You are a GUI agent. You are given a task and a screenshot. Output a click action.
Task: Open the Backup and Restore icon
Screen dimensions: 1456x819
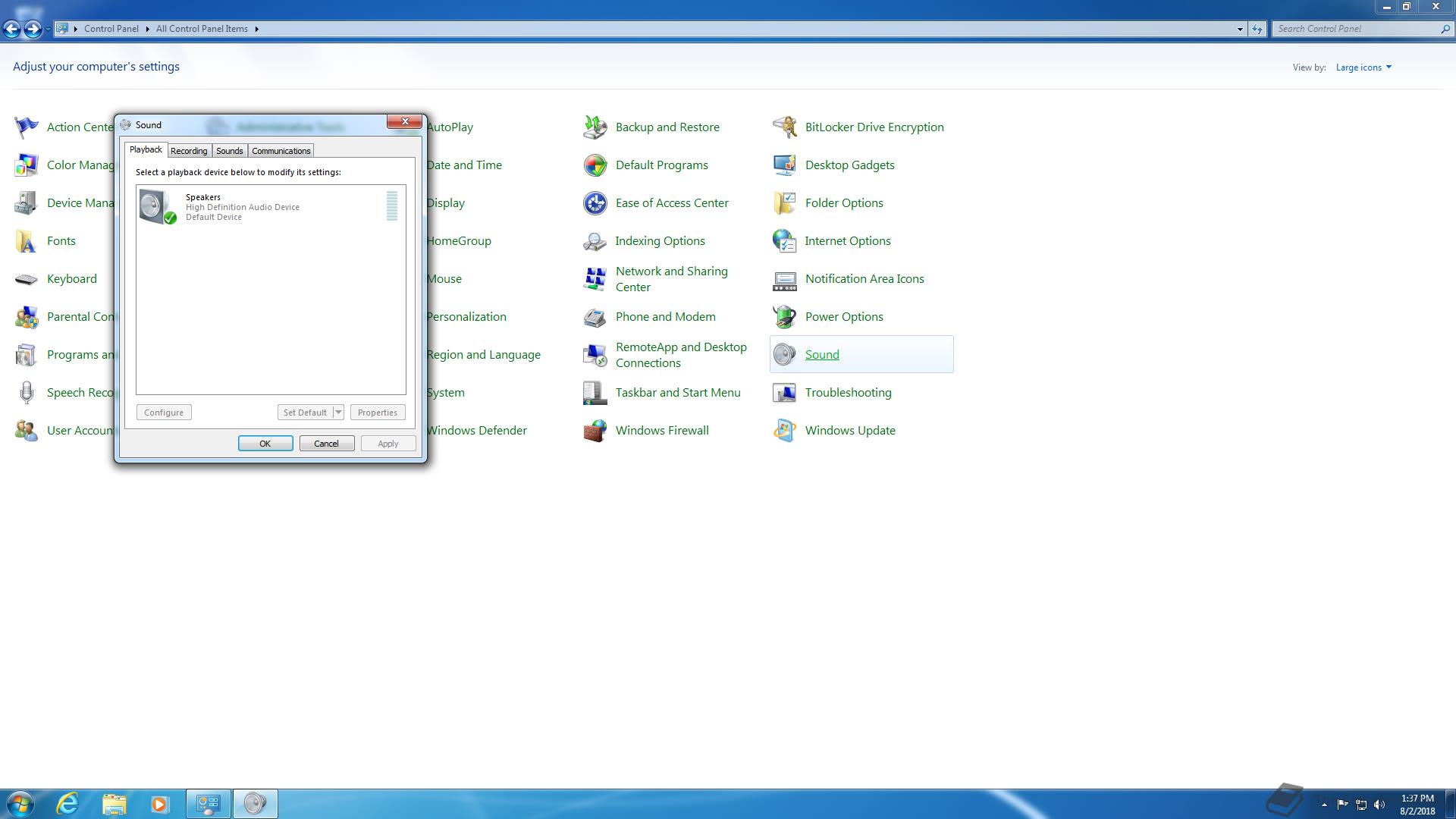point(595,127)
